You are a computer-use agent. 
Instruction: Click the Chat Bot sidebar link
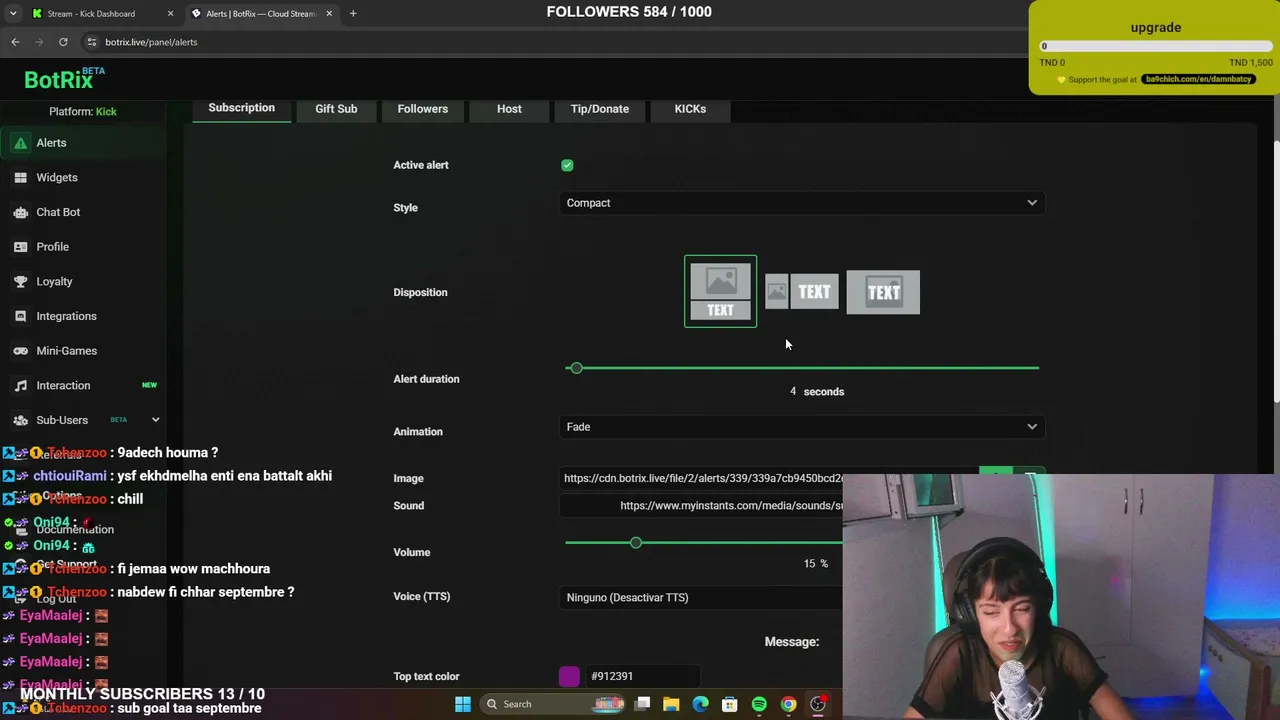pyautogui.click(x=58, y=212)
